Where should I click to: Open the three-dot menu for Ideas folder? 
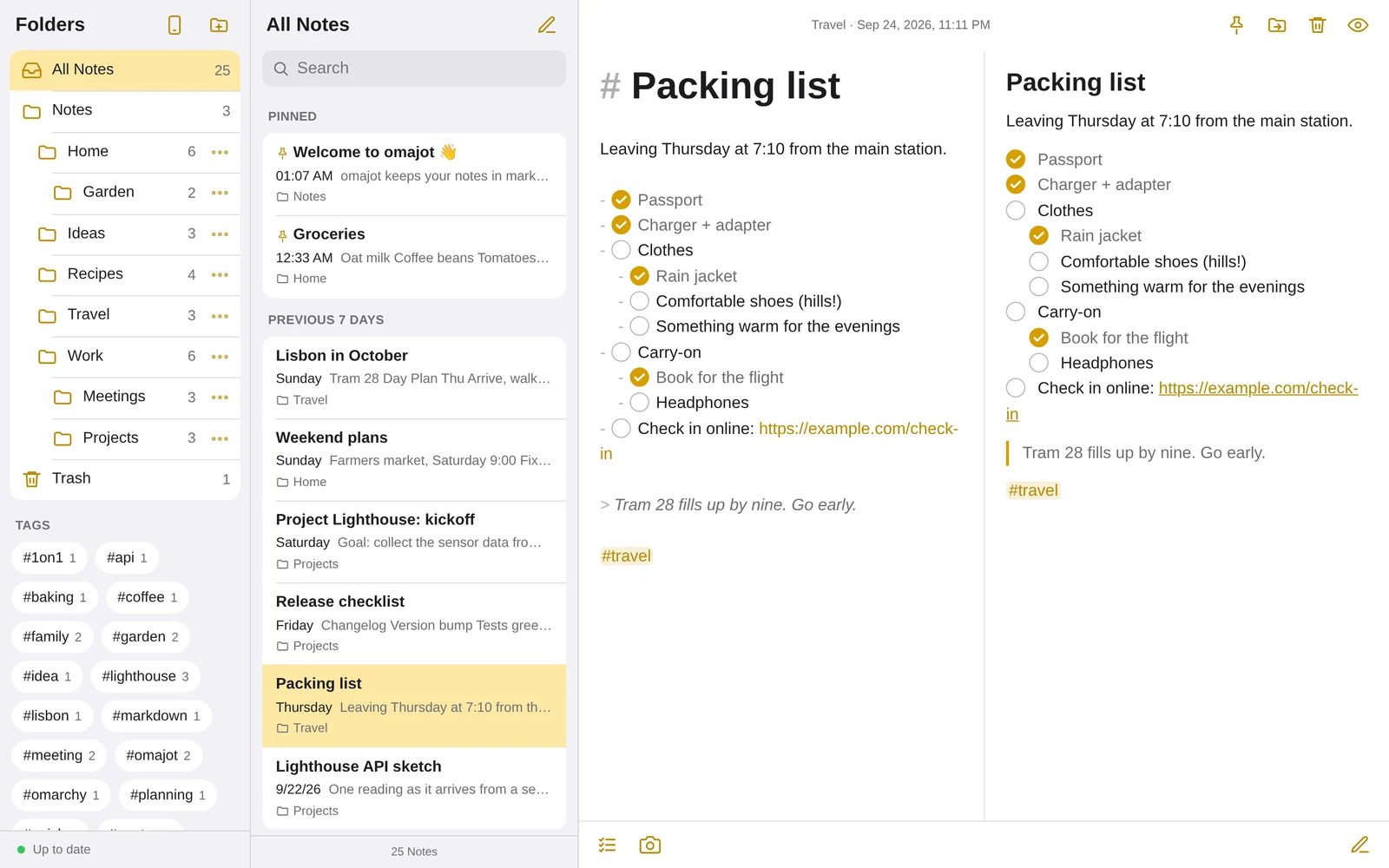coord(220,233)
